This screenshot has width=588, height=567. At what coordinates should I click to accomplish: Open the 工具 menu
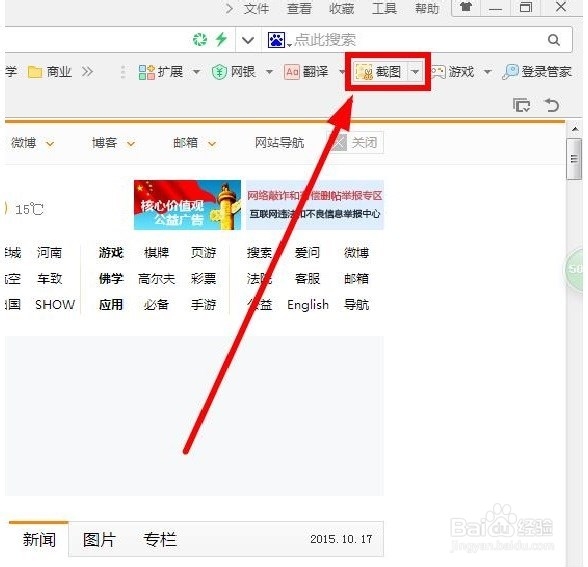point(384,8)
